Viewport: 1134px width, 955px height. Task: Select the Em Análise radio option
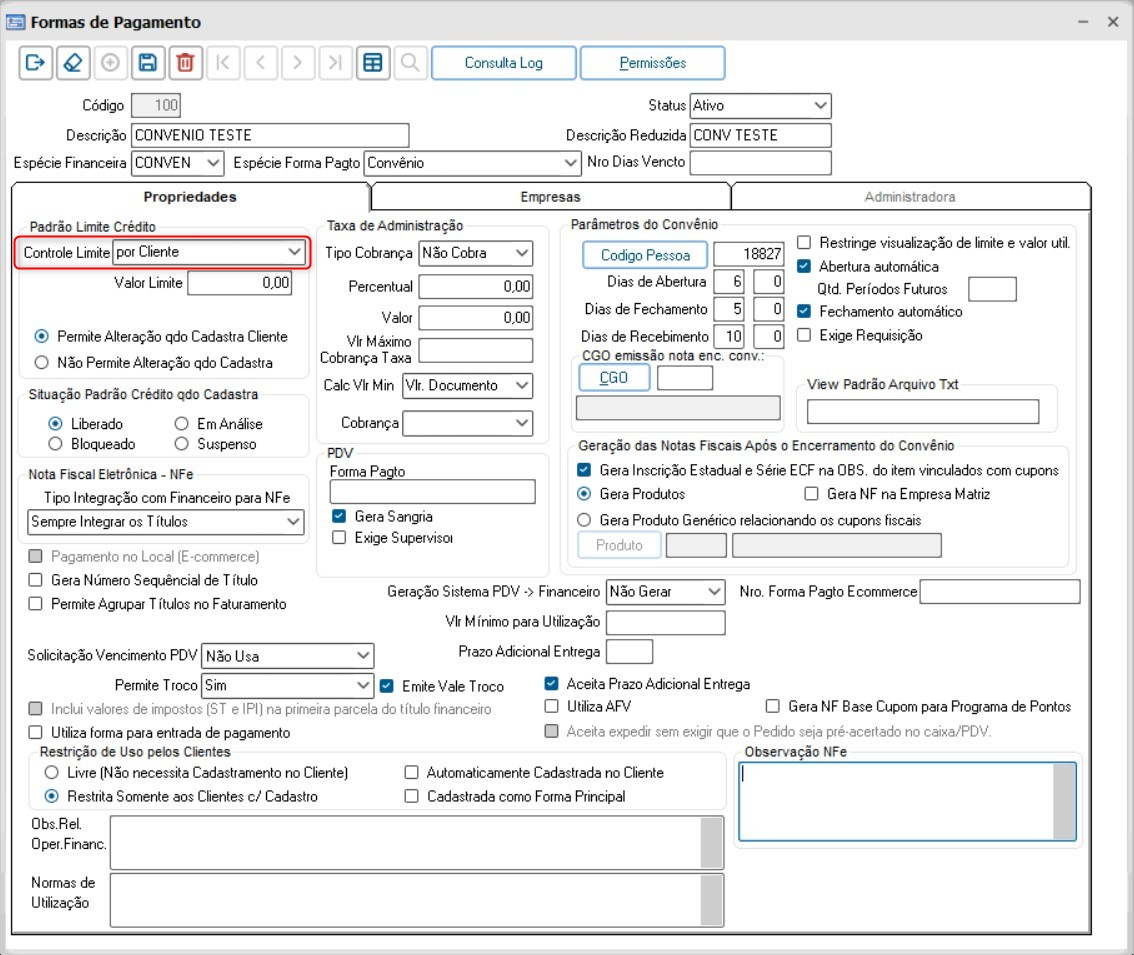coord(182,423)
